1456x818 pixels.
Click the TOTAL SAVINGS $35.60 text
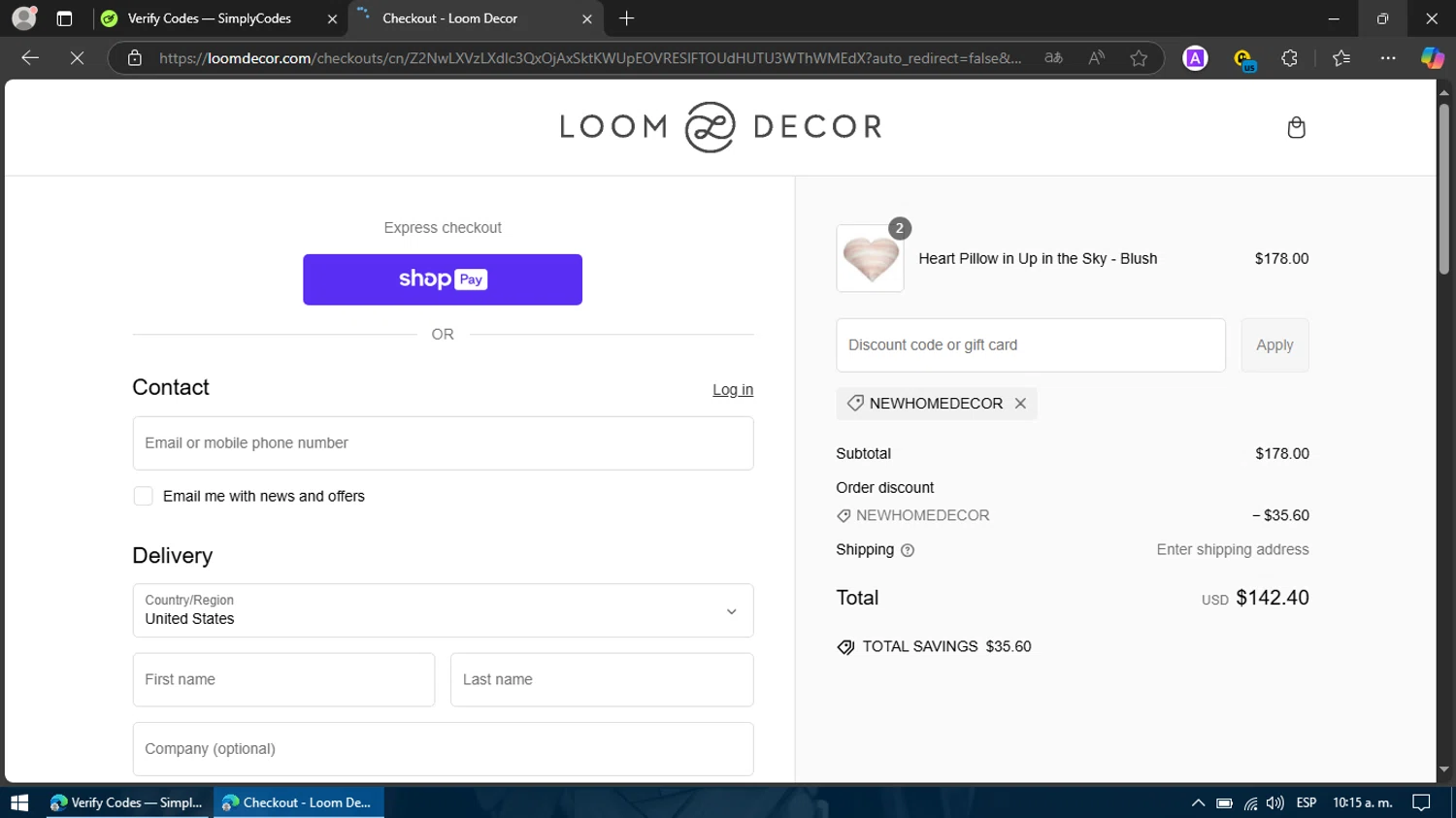tap(946, 647)
